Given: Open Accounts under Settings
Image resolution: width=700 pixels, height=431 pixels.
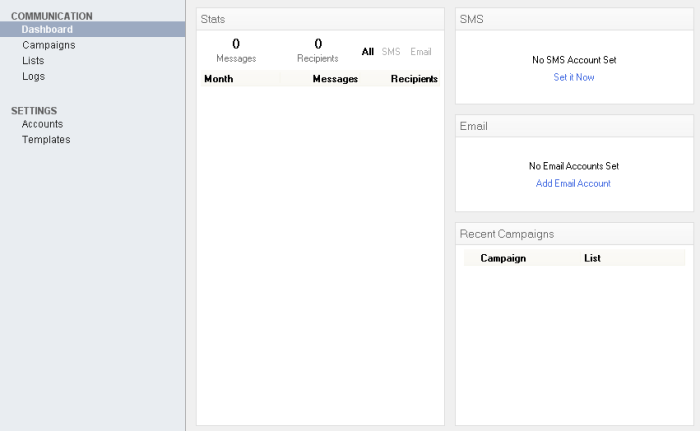Looking at the screenshot, I should click(42, 124).
